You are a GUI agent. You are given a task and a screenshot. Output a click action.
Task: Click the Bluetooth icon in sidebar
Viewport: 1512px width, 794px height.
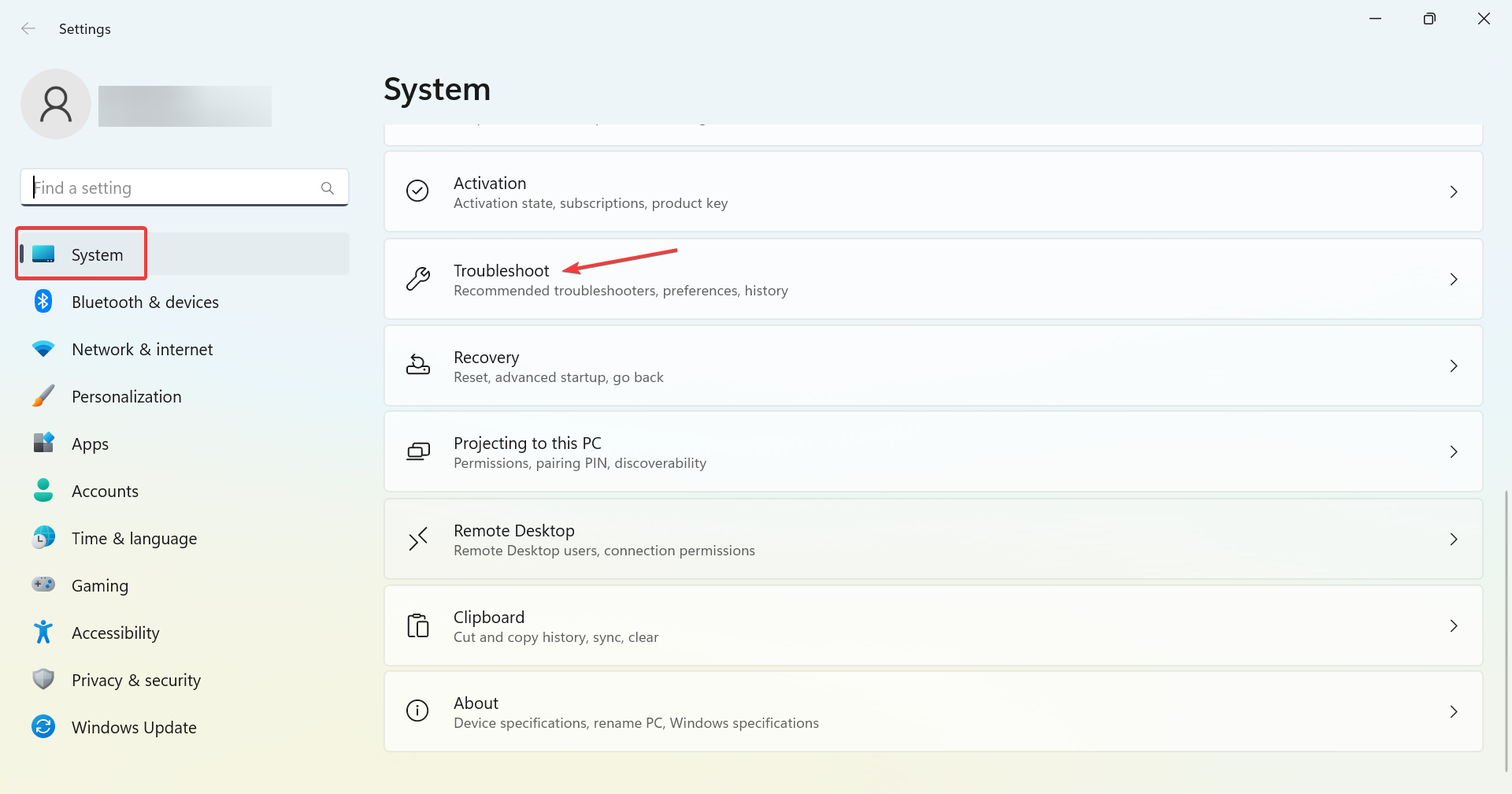click(x=43, y=301)
